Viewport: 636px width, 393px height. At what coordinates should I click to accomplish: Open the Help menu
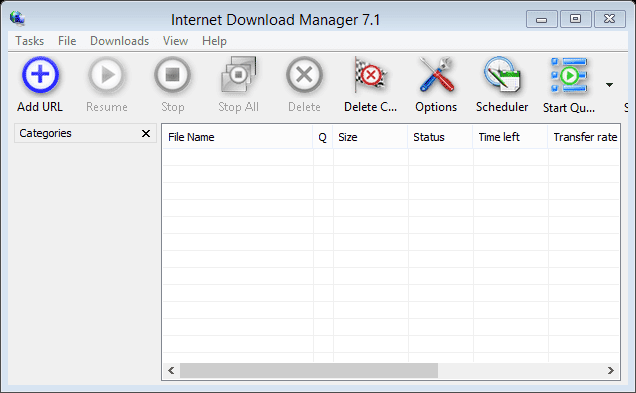(214, 41)
